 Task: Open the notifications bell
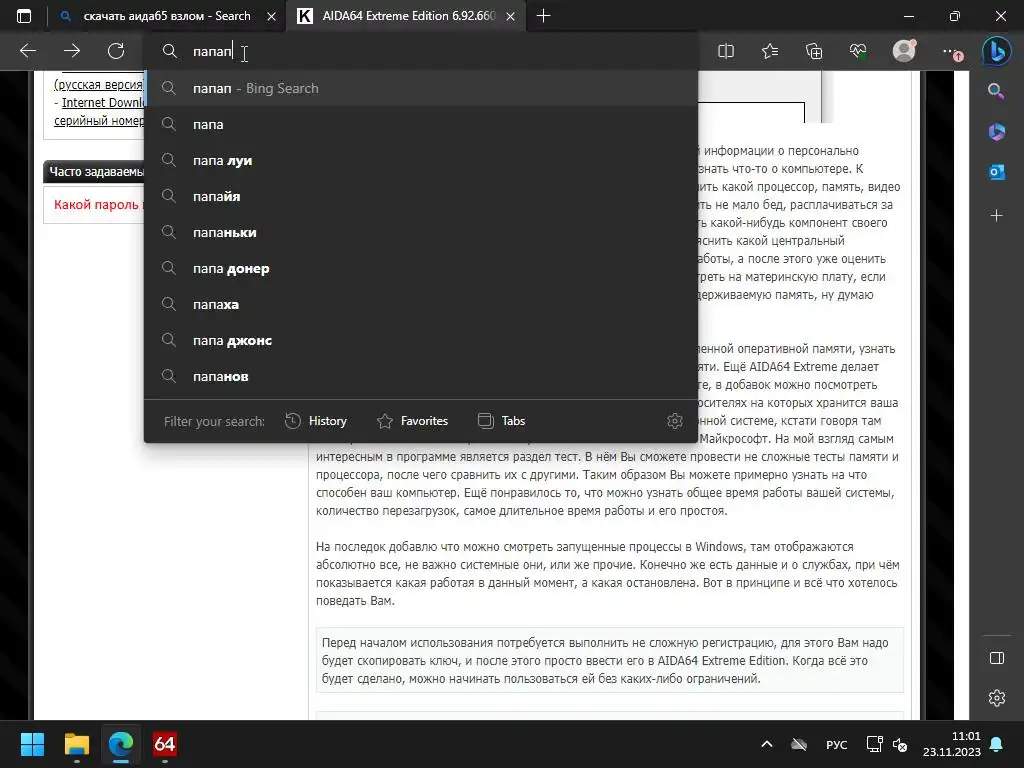pos(997,744)
